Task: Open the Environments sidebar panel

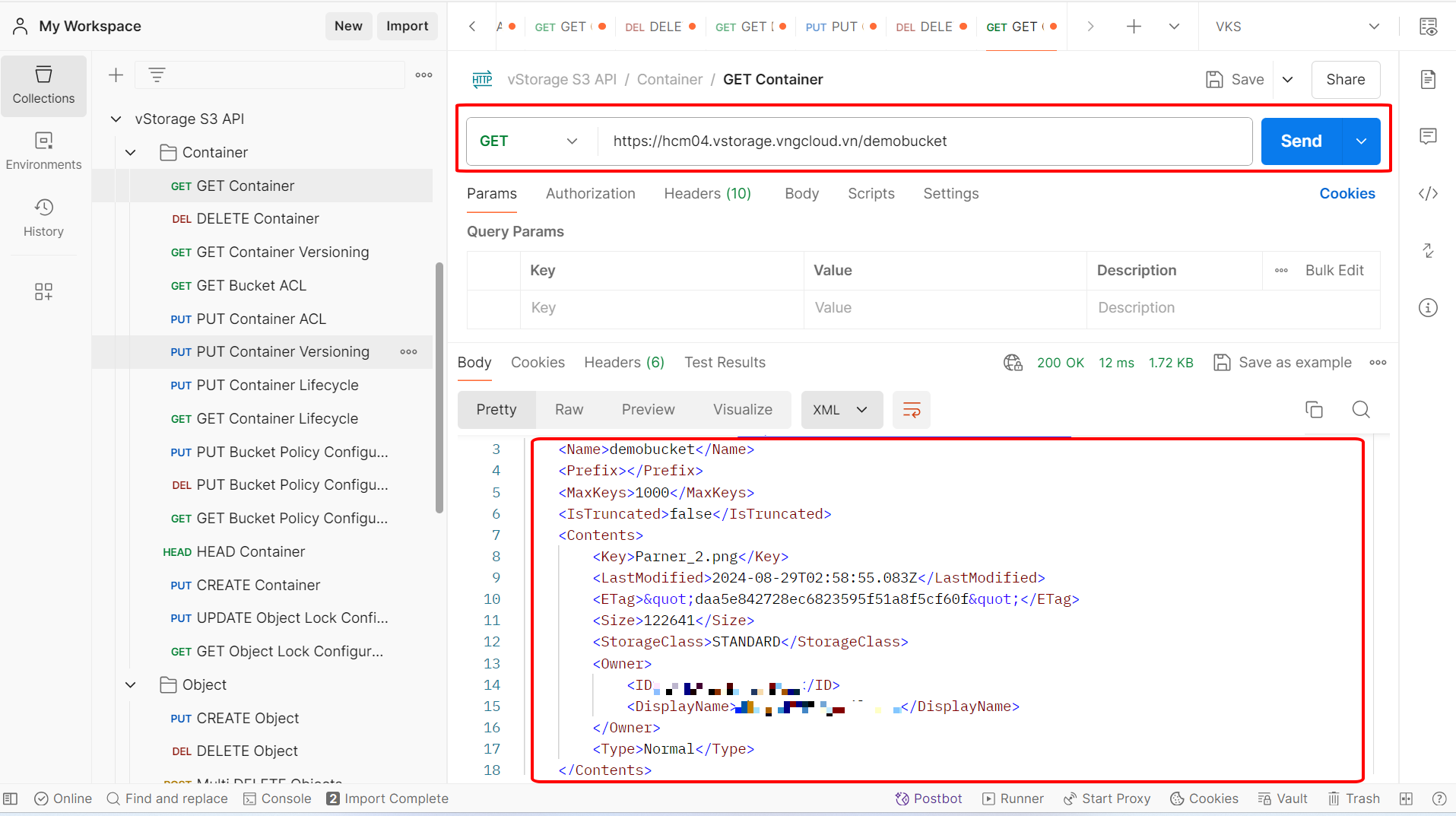Action: [x=43, y=151]
